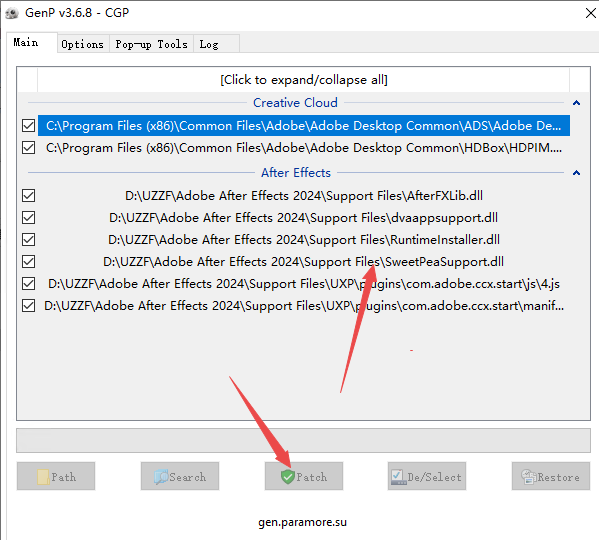Screen dimensions: 599x540
Task: Select the RuntimeInstaller.dll file row
Action: pos(304,240)
